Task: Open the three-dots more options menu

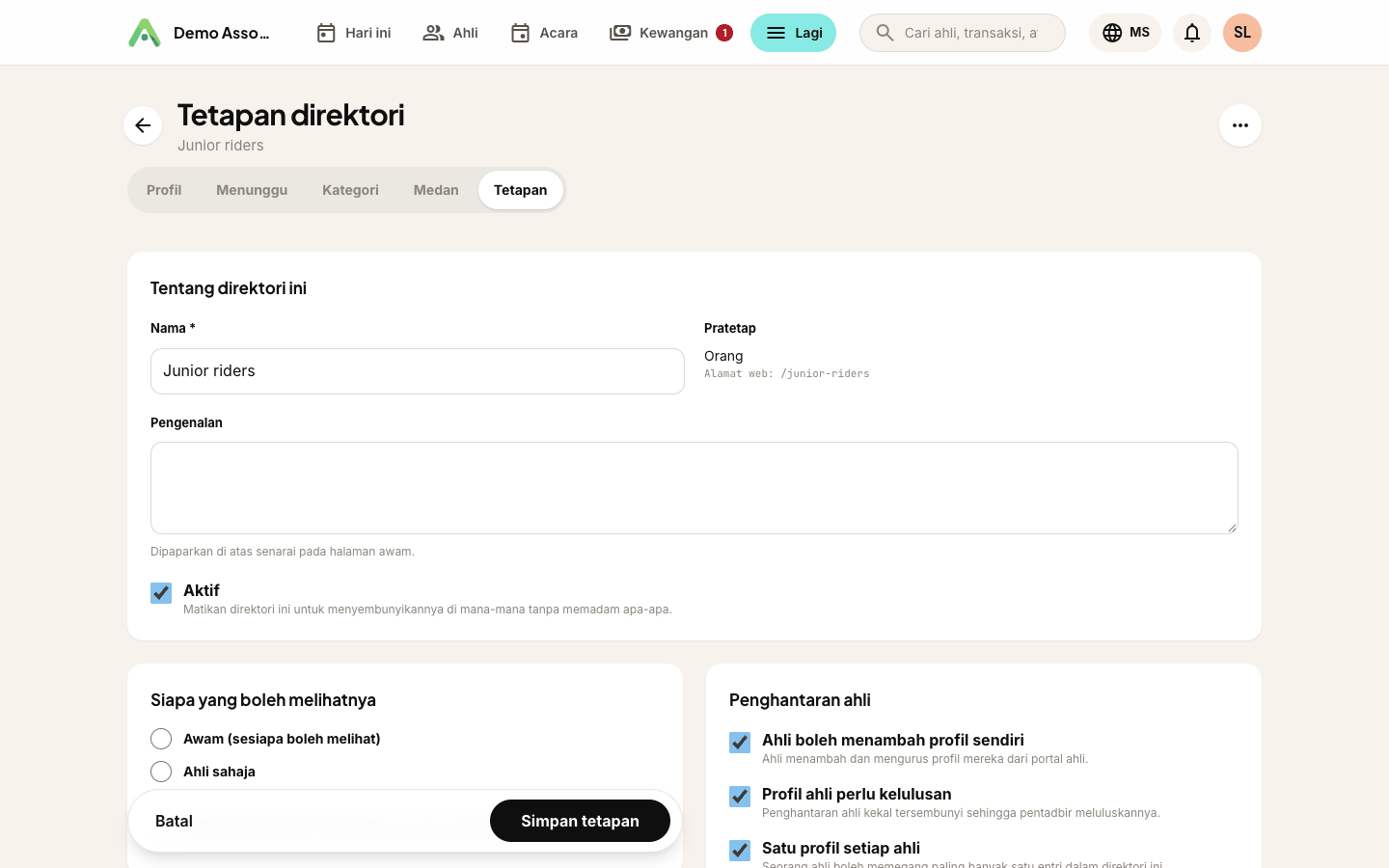Action: [x=1240, y=125]
